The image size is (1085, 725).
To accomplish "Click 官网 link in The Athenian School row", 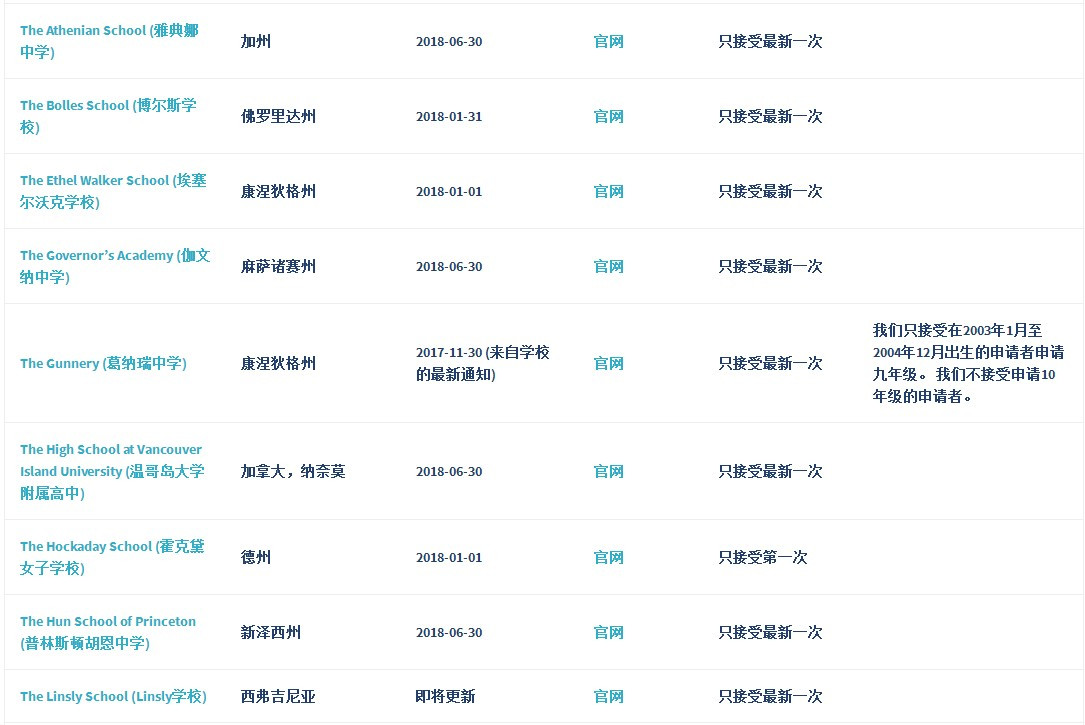I will [x=608, y=42].
